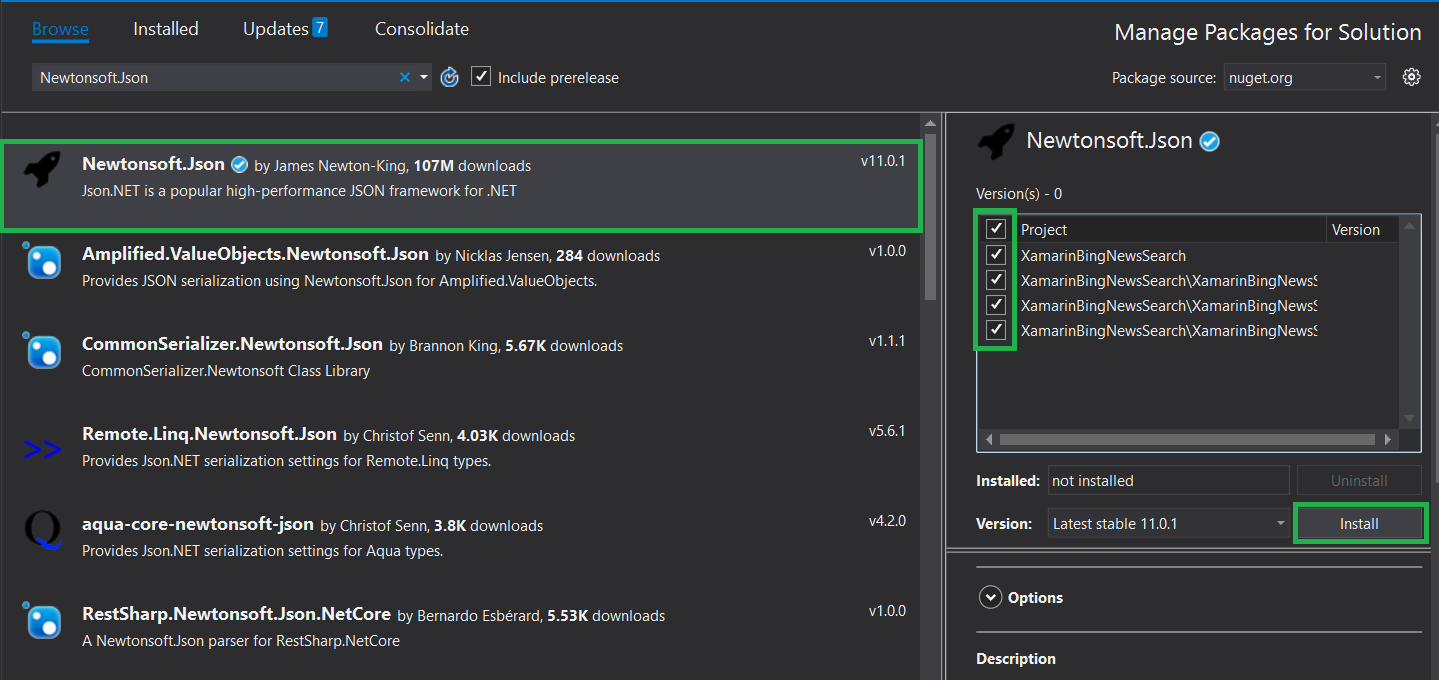The height and width of the screenshot is (680, 1439).
Task: Open the search box dropdown arrow
Action: pyautogui.click(x=424, y=77)
